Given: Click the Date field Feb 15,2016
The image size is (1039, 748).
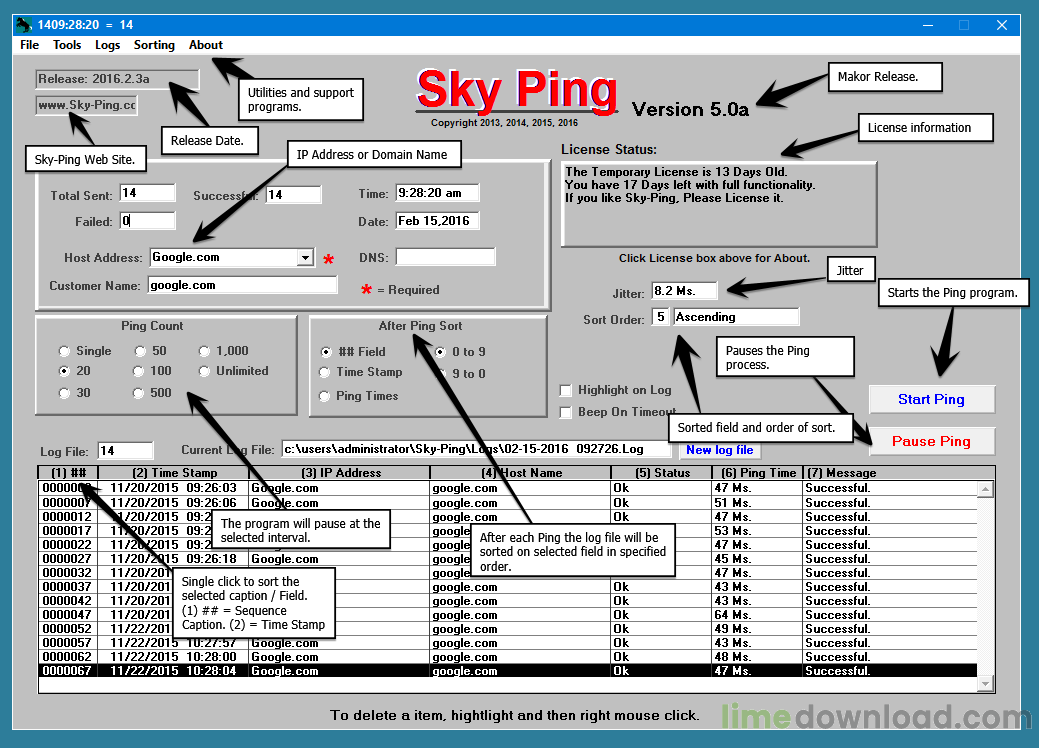Looking at the screenshot, I should click(x=437, y=221).
